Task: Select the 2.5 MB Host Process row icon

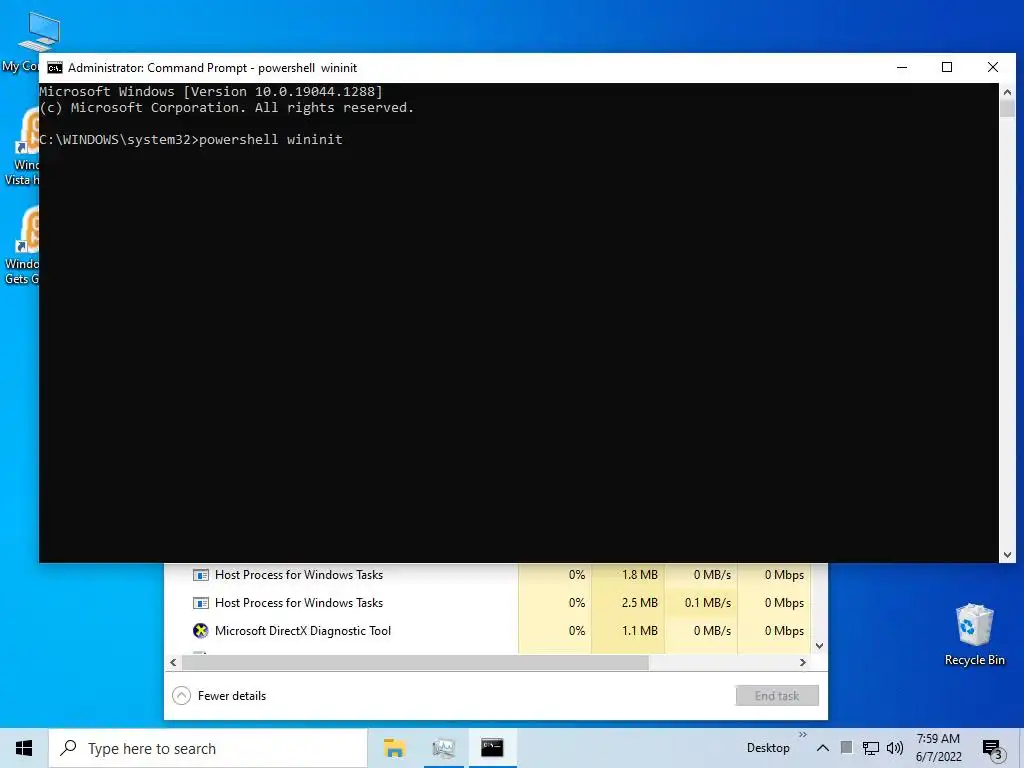Action: click(200, 603)
